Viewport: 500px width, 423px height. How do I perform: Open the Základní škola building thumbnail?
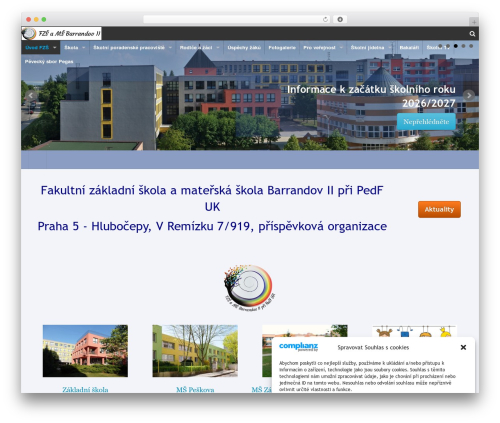pos(85,351)
